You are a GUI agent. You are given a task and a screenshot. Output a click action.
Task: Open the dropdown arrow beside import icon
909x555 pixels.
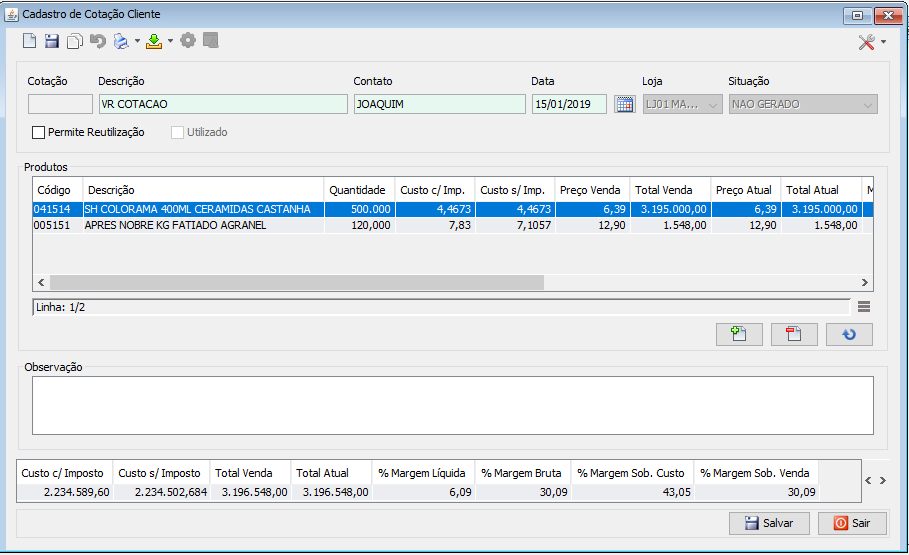click(x=170, y=42)
